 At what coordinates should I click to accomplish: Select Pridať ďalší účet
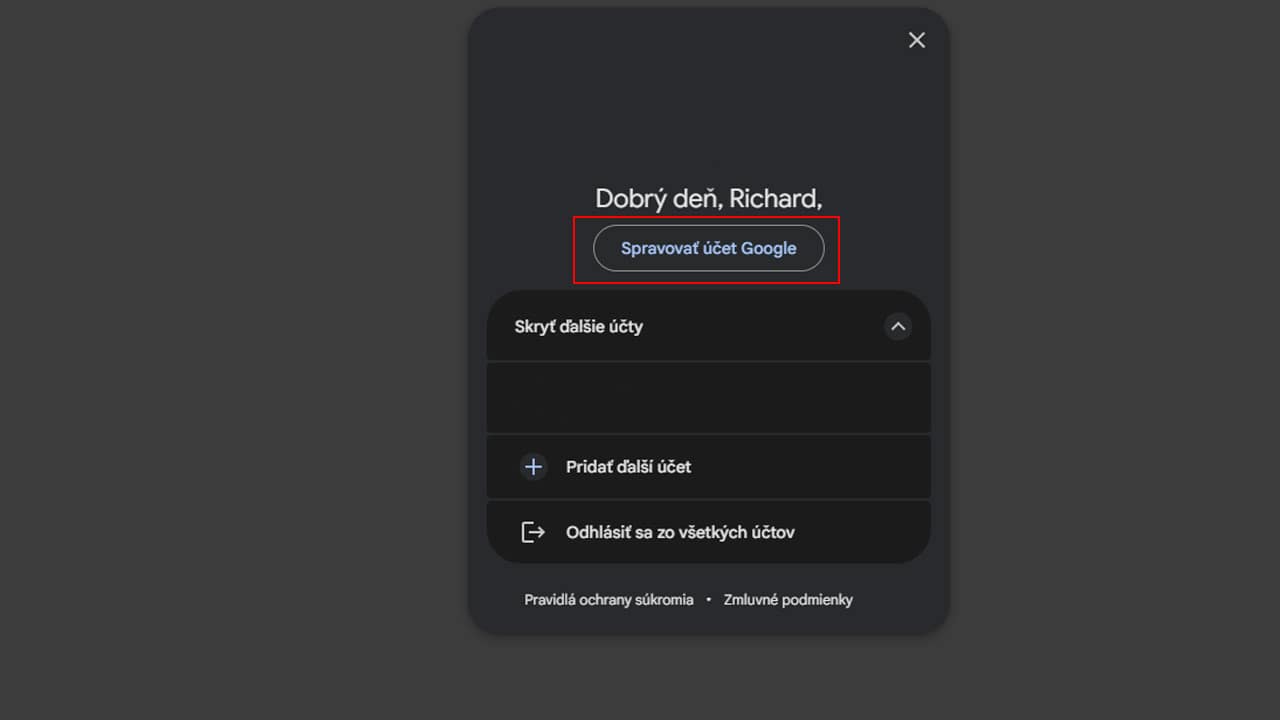(708, 467)
